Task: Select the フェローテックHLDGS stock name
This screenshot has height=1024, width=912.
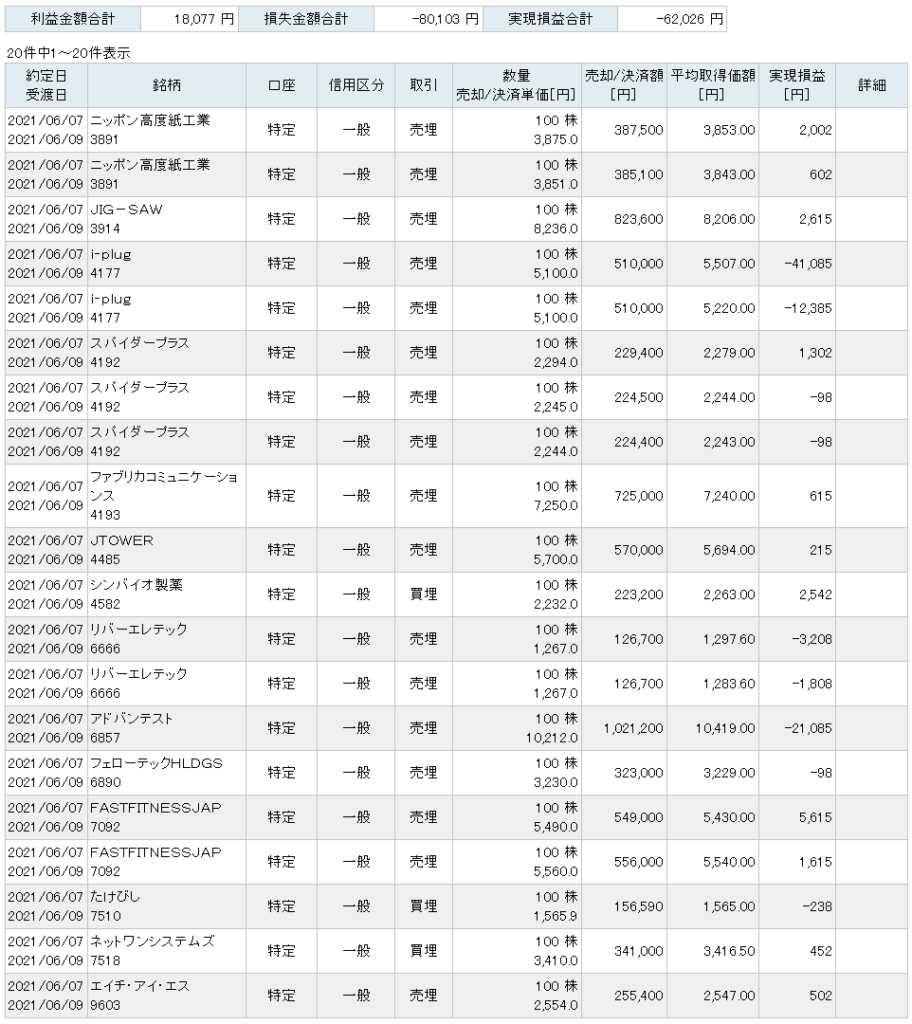Action: coord(156,763)
